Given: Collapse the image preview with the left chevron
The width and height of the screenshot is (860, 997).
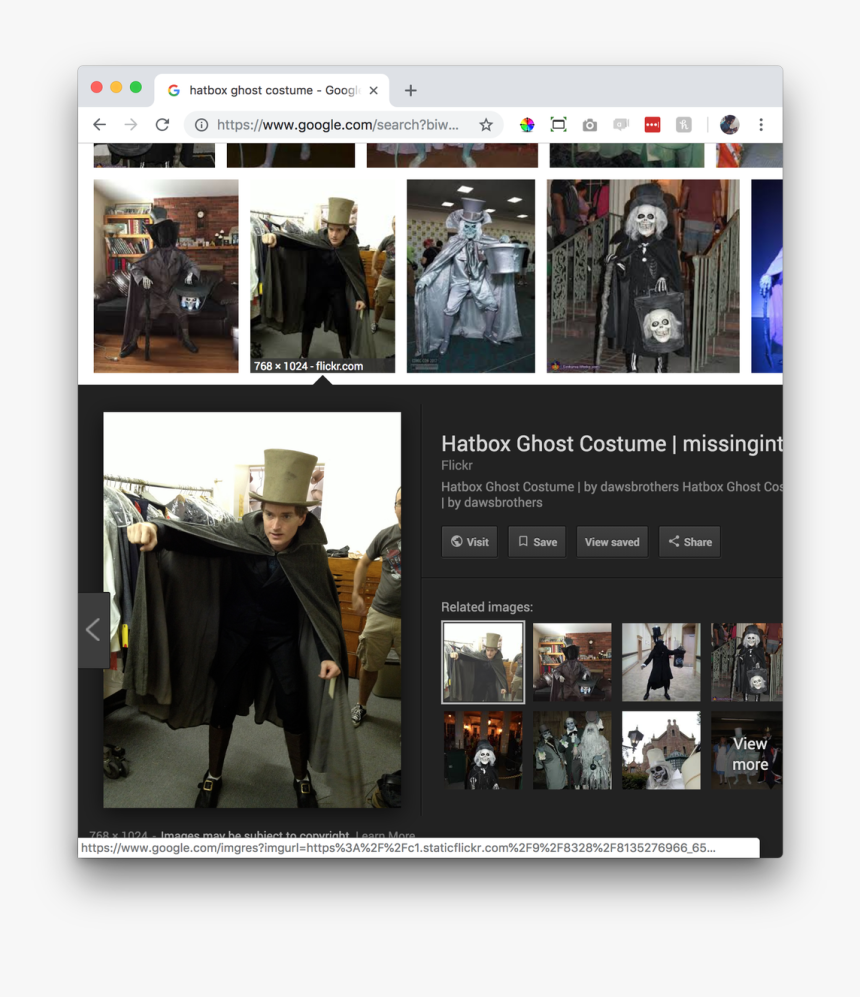Looking at the screenshot, I should (93, 630).
